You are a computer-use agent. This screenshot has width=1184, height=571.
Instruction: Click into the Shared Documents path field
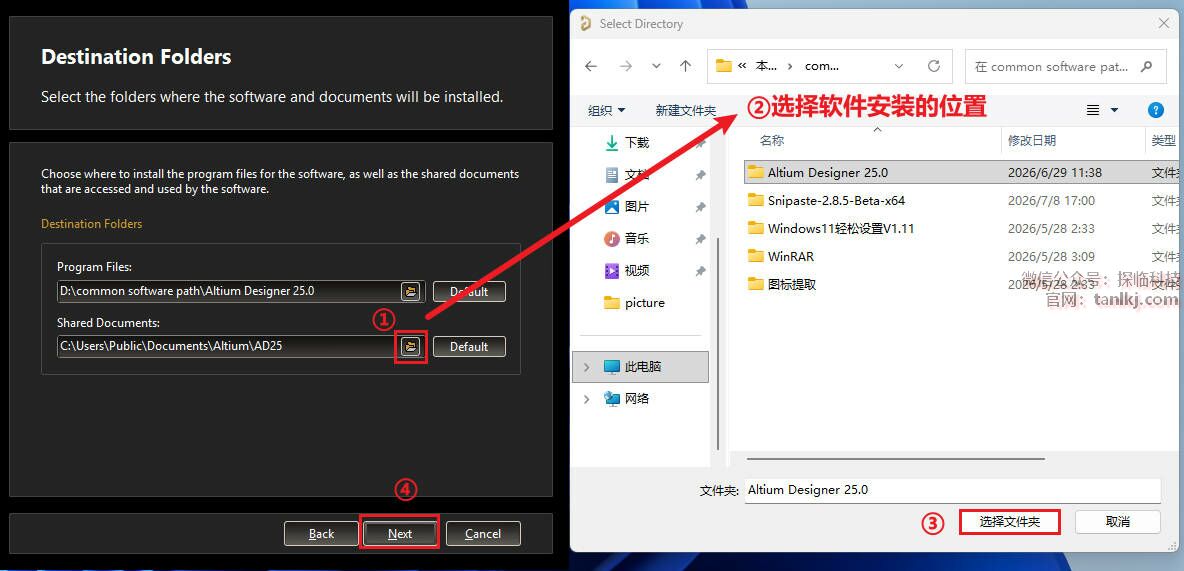click(x=229, y=346)
